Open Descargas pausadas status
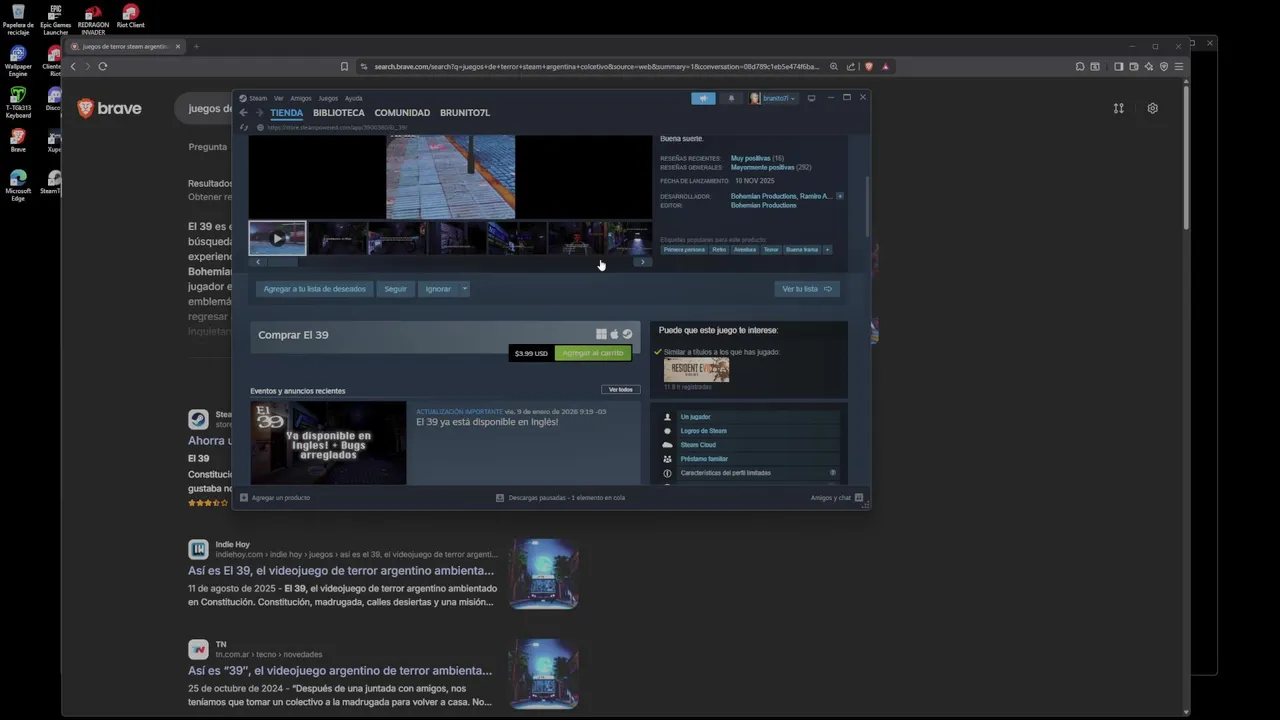This screenshot has width=1280, height=720. [560, 497]
